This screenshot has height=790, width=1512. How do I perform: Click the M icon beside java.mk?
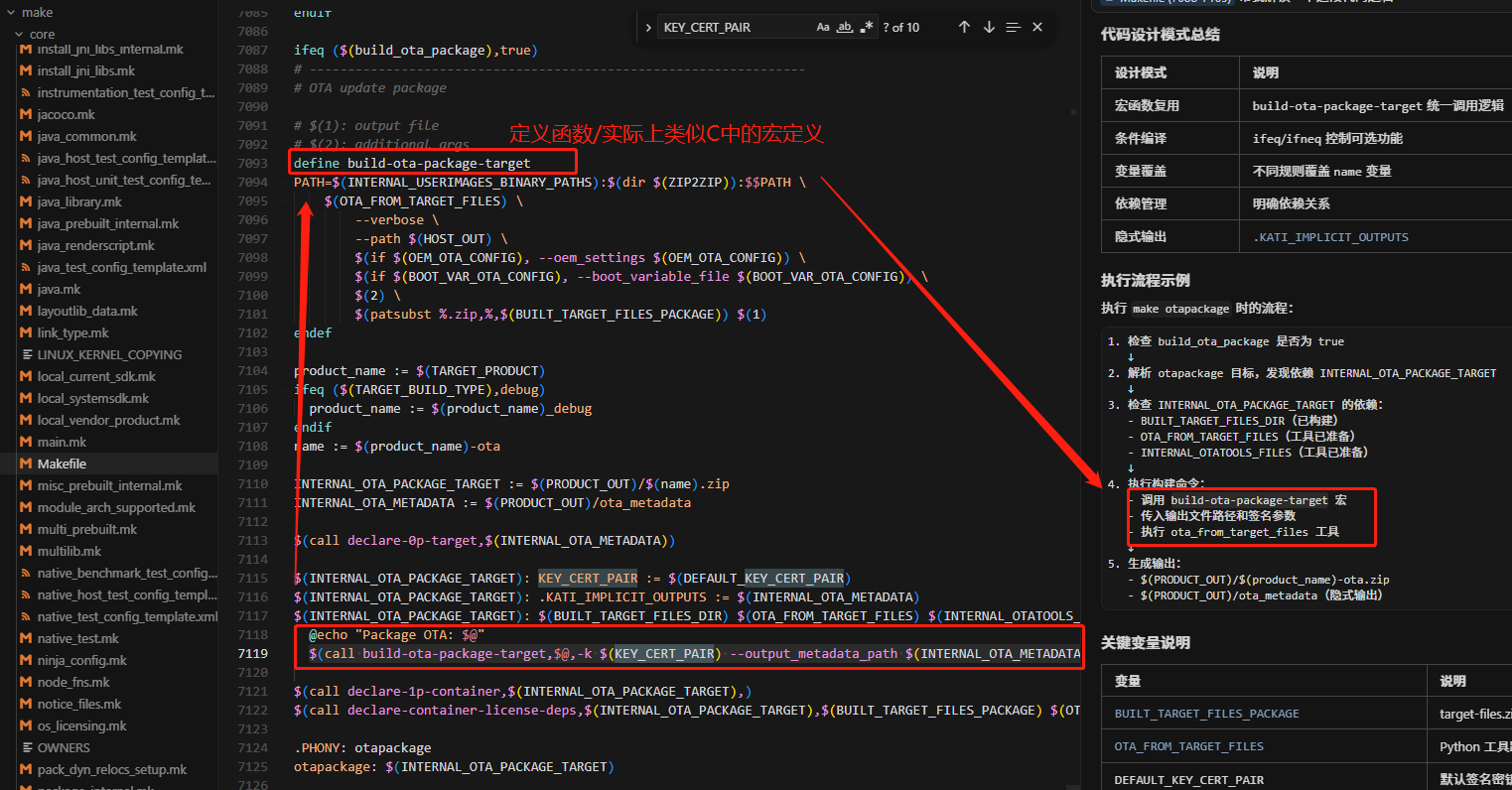click(26, 289)
